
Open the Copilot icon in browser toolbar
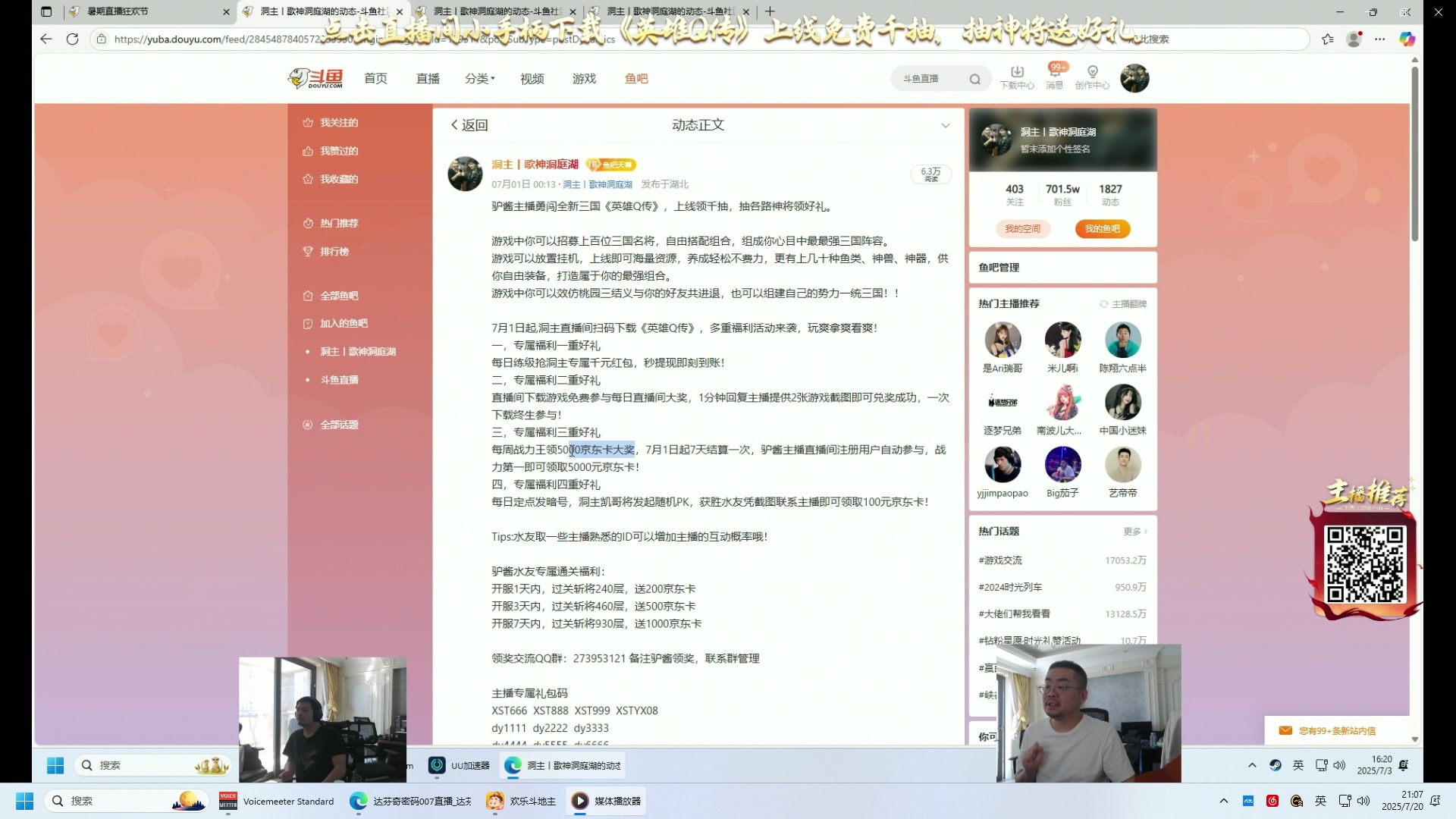(1407, 39)
